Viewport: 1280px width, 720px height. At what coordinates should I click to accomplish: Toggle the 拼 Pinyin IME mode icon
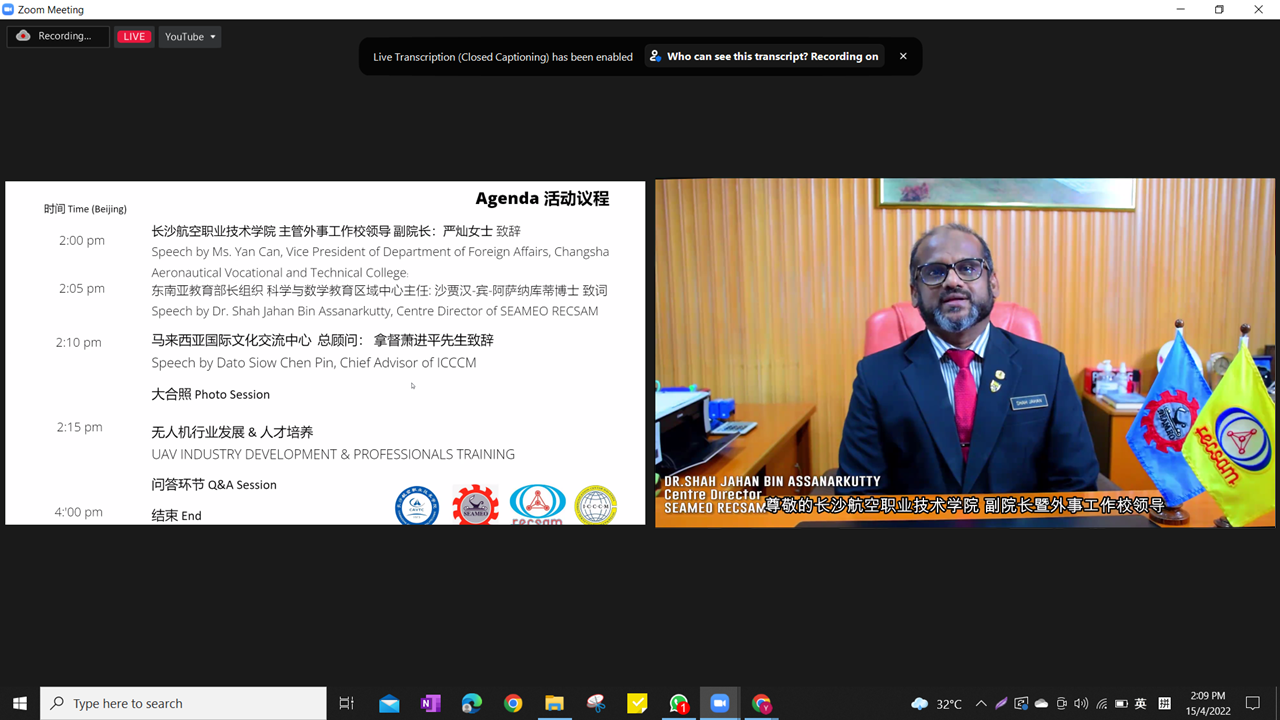(x=1165, y=704)
